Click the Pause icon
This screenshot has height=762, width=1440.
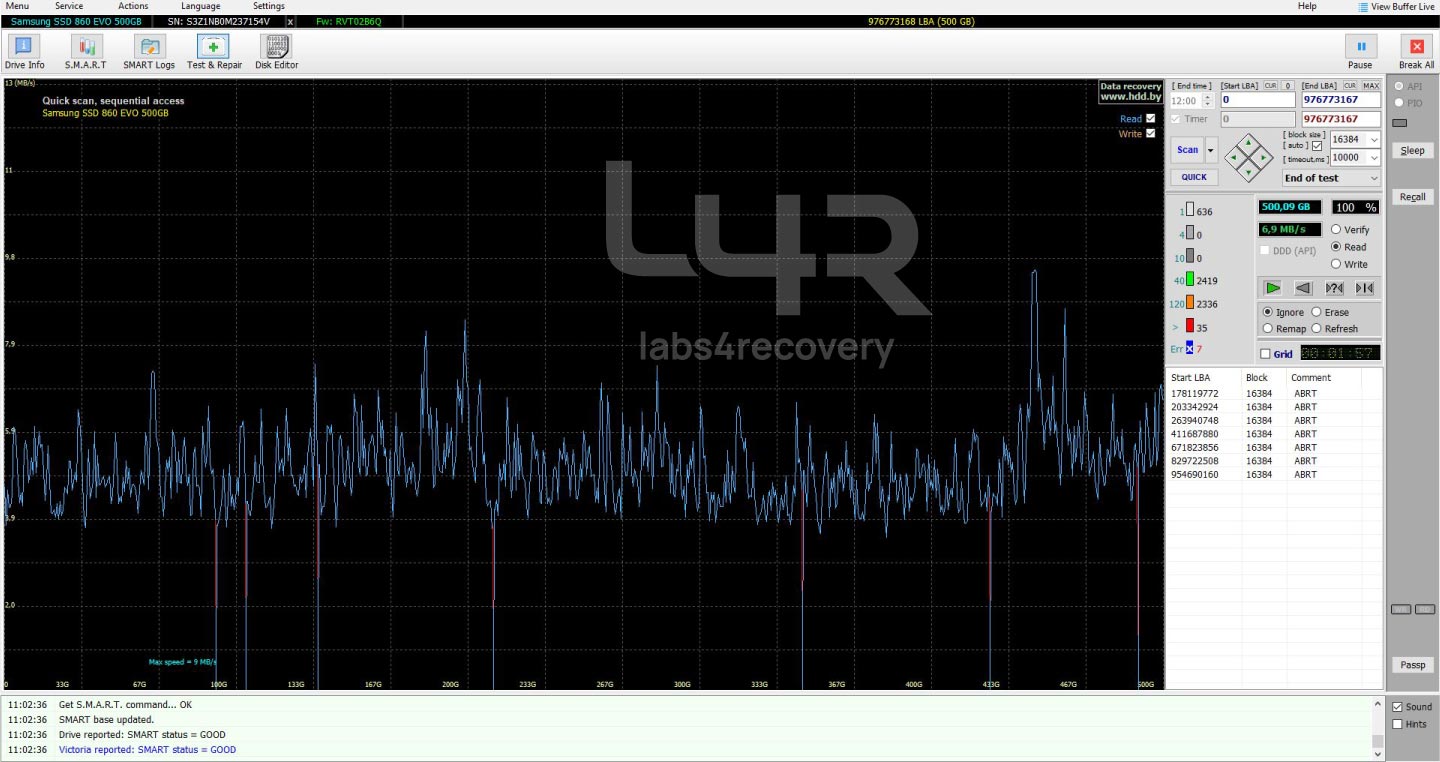[1360, 46]
